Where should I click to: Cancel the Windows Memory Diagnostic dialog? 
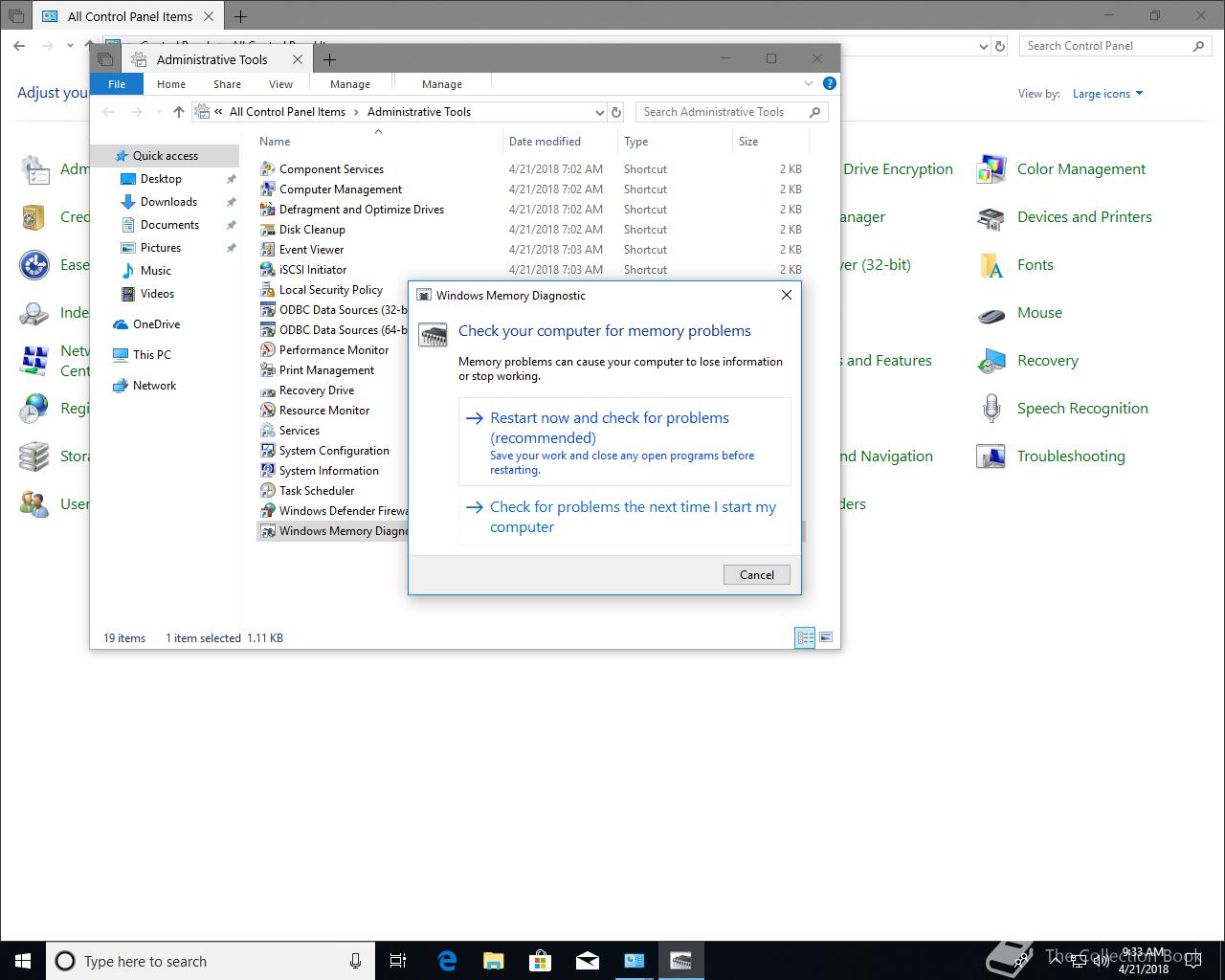(756, 574)
